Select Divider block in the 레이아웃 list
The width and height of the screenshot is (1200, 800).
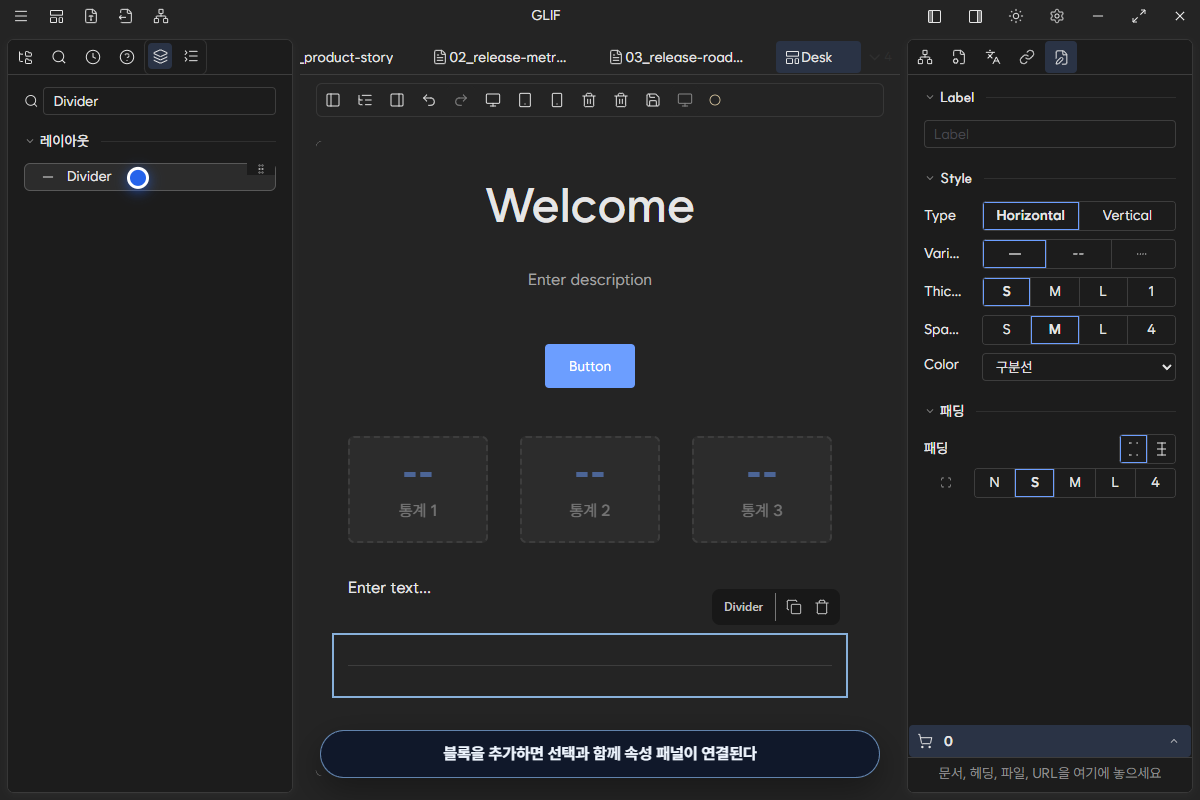[150, 177]
